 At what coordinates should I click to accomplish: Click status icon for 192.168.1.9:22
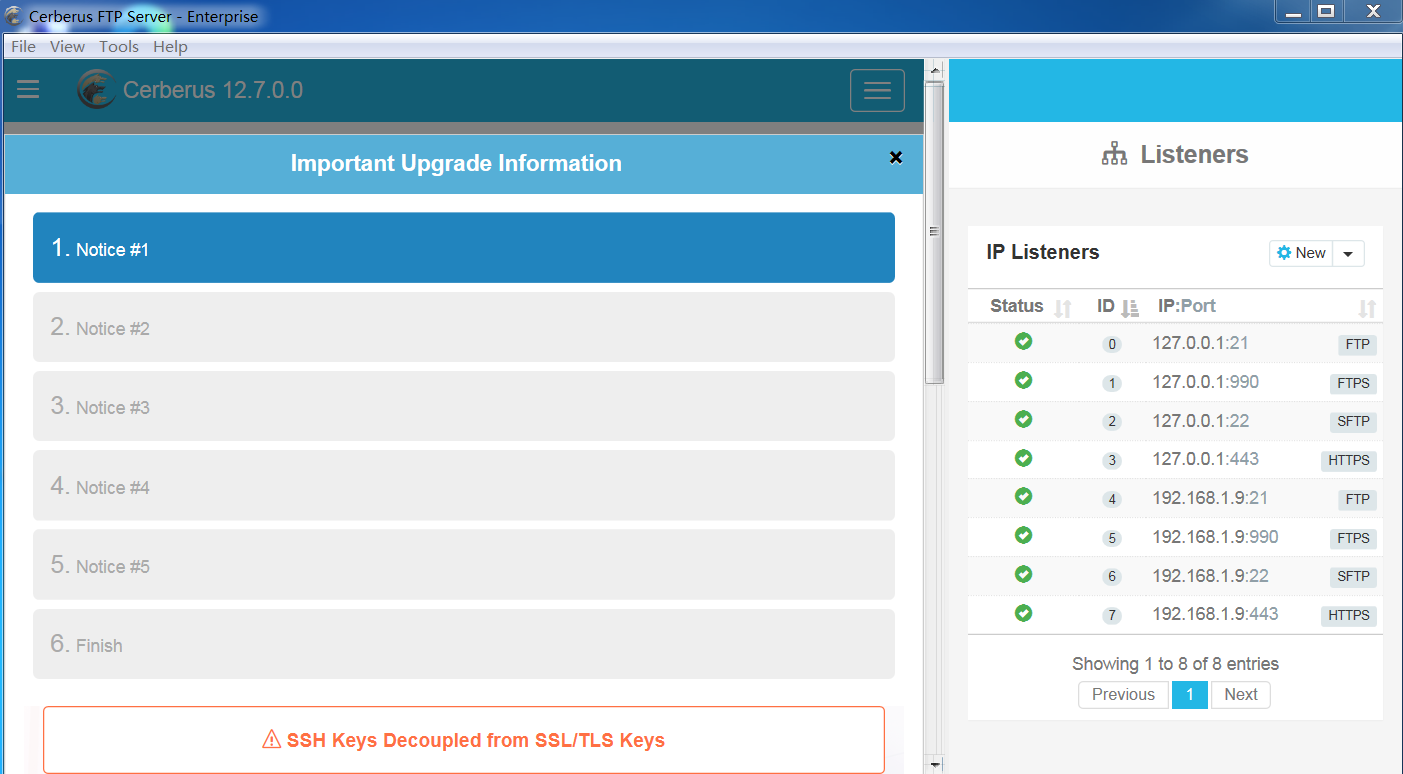pyautogui.click(x=1023, y=574)
